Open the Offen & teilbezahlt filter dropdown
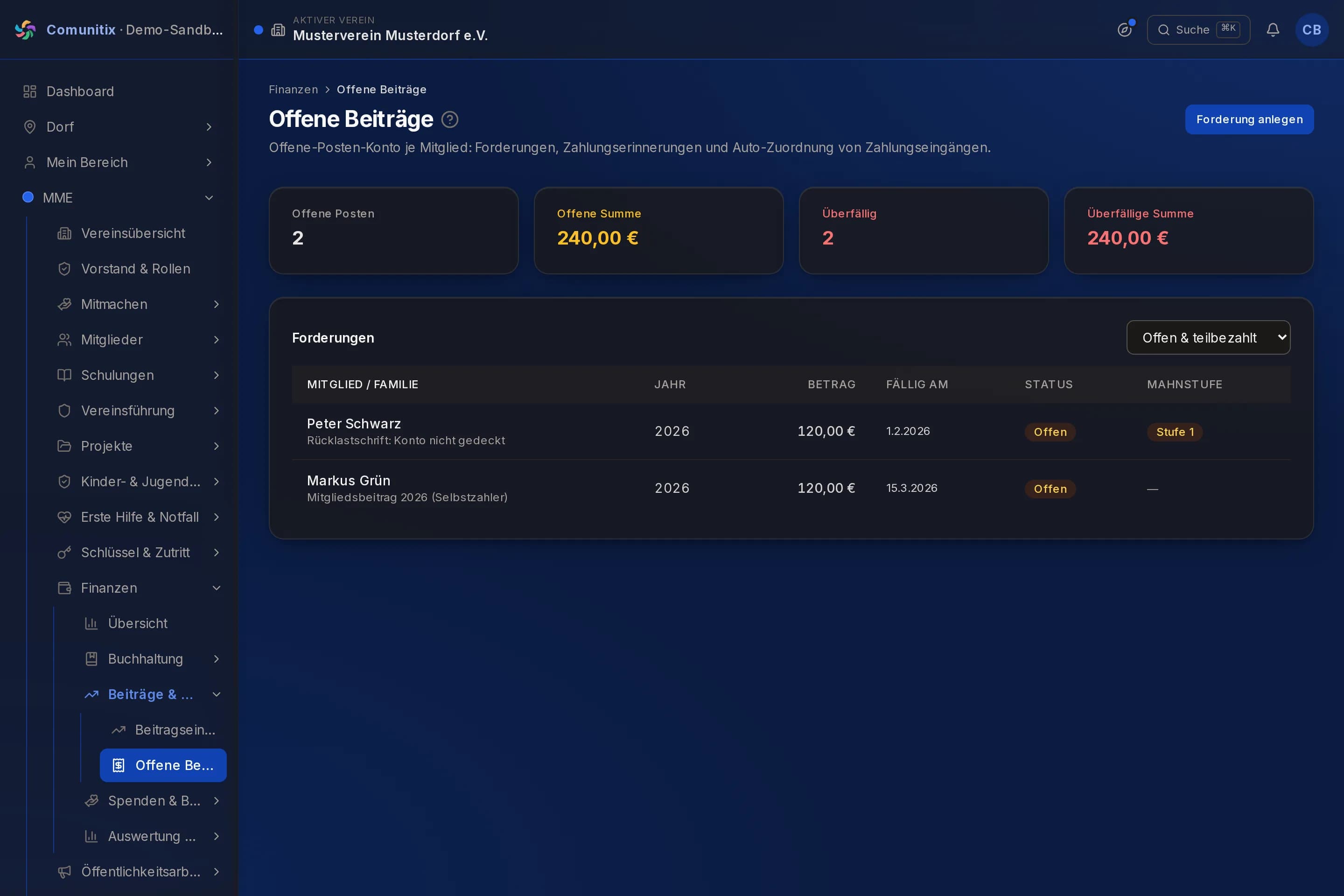 pos(1208,338)
